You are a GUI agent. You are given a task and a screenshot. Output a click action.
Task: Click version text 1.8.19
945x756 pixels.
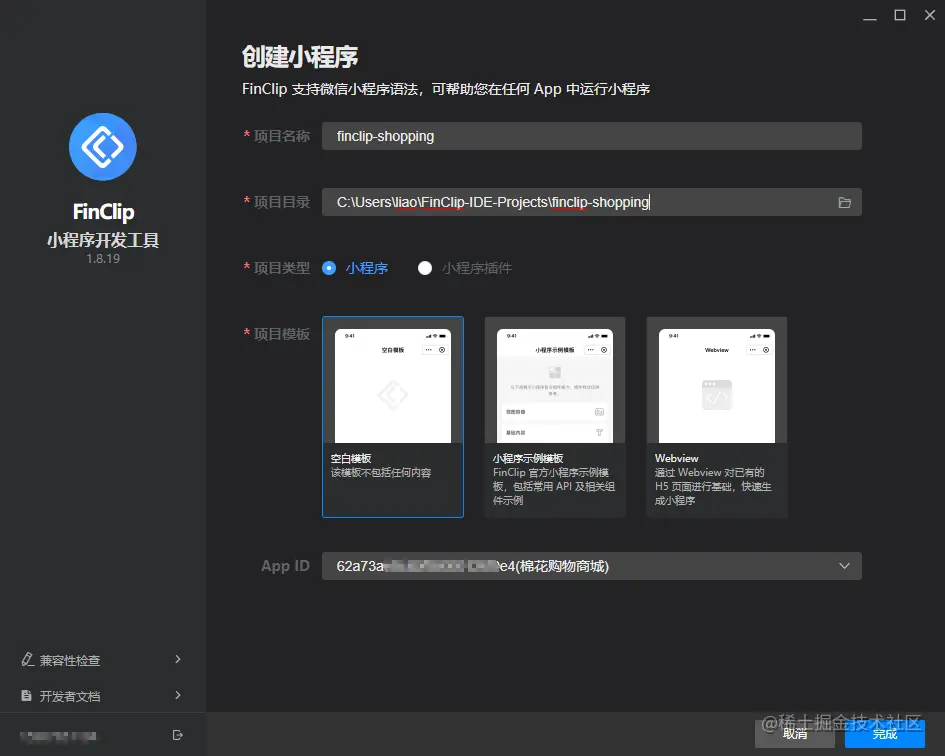[103, 259]
